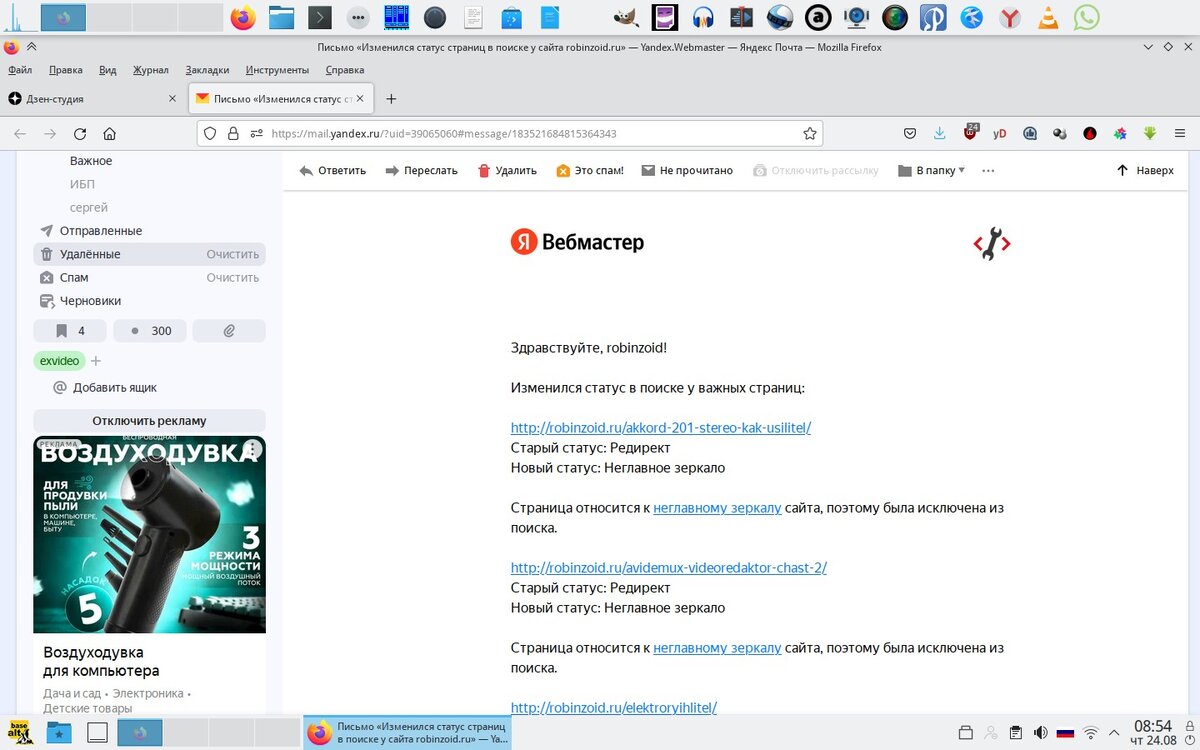Screen dimensions: 1200x750
Task: Expand the В папку dropdown
Action: pyautogui.click(x=931, y=170)
